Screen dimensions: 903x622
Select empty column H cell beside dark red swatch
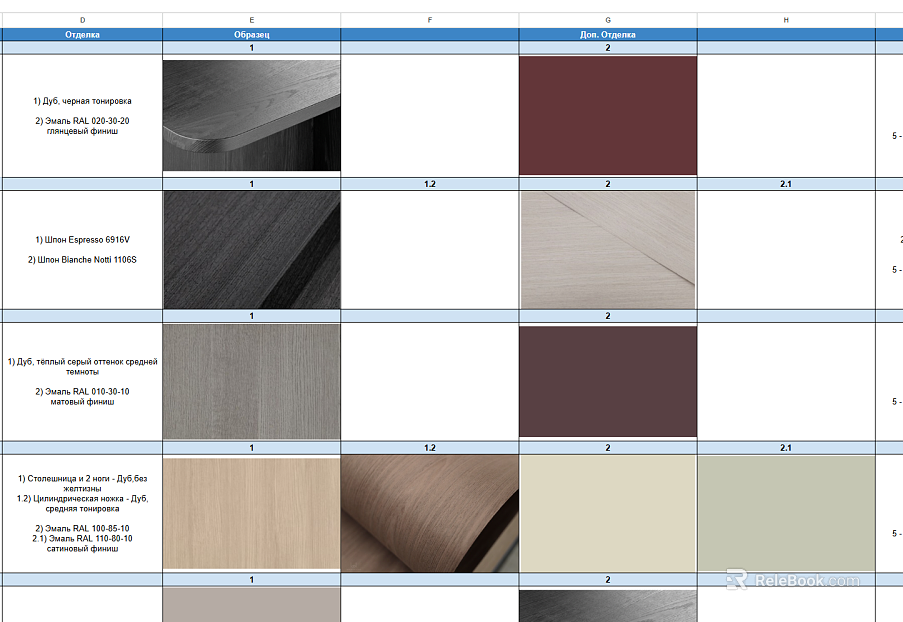pos(786,116)
